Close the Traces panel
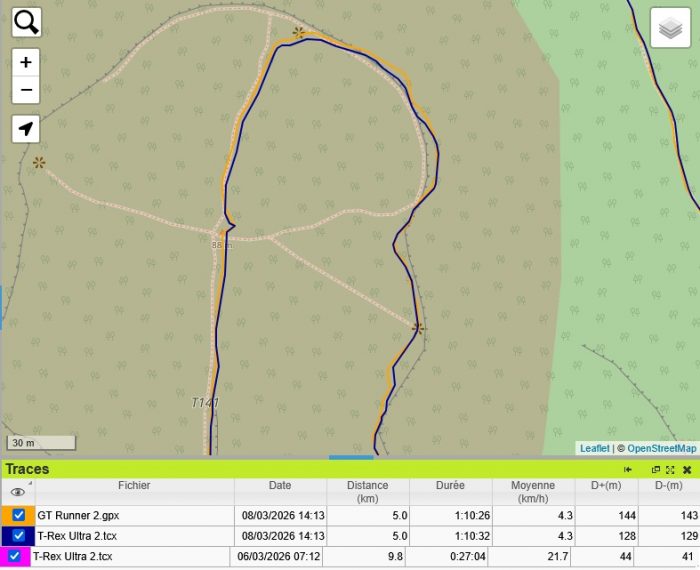 (687, 469)
